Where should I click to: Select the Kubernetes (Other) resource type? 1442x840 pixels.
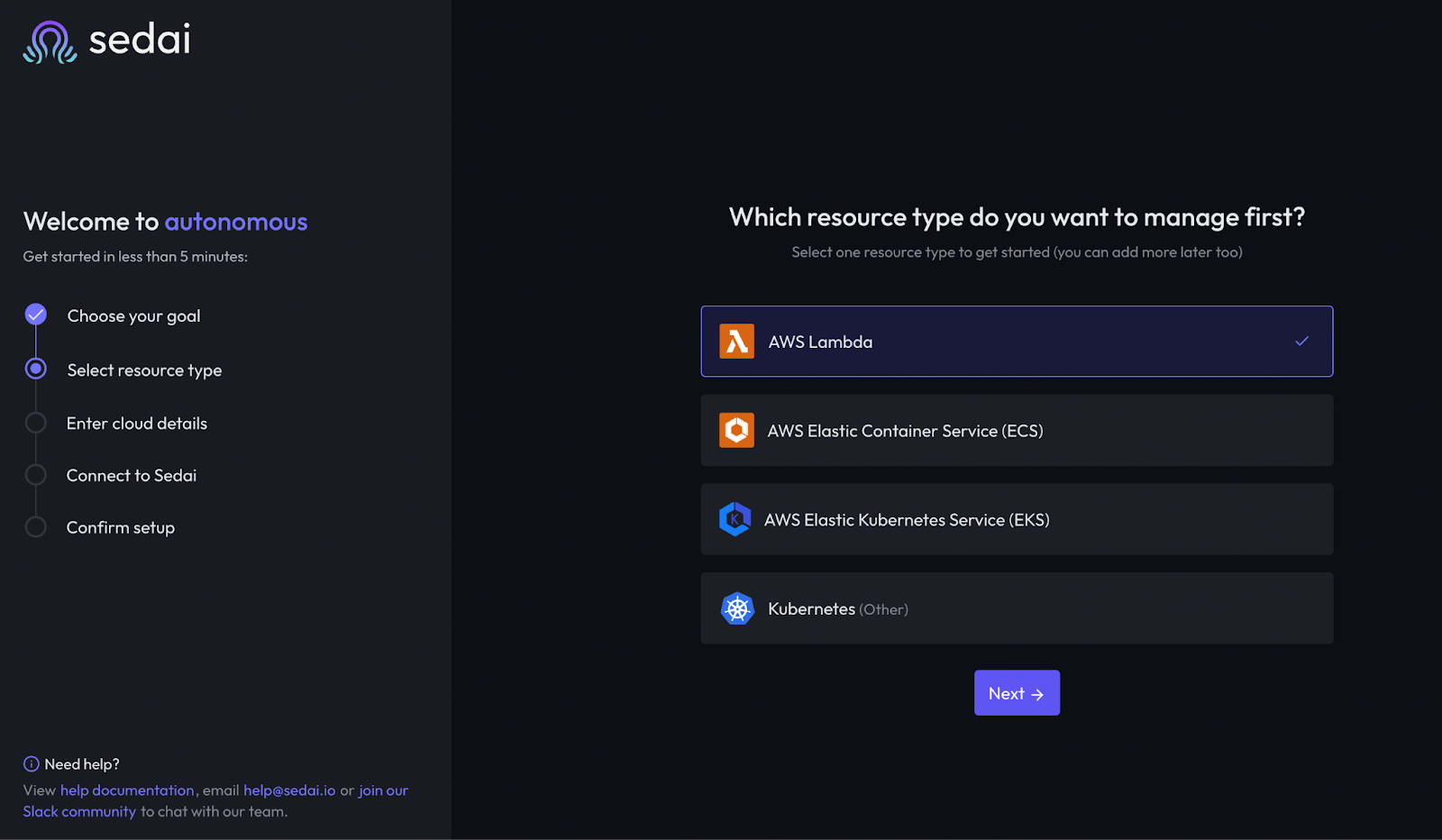pos(1017,608)
